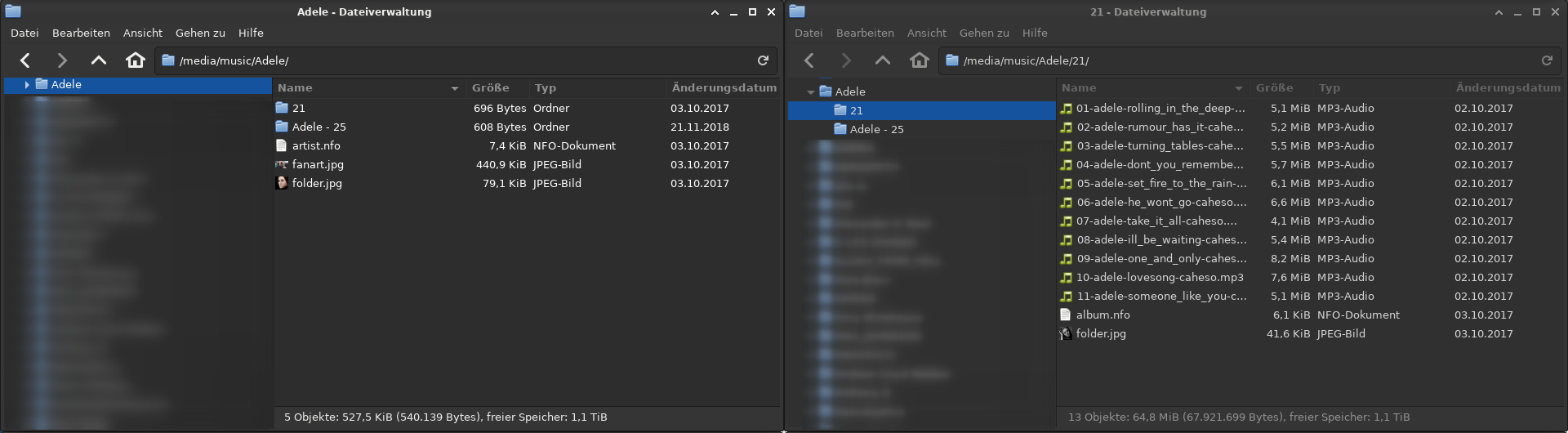Open Datei menu in Adele window
The image size is (1568, 433).
[24, 33]
